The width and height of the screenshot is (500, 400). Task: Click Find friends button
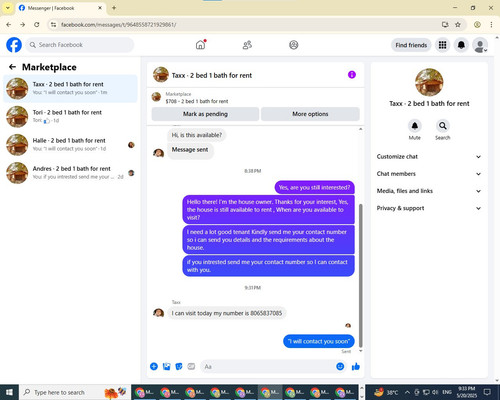click(411, 45)
